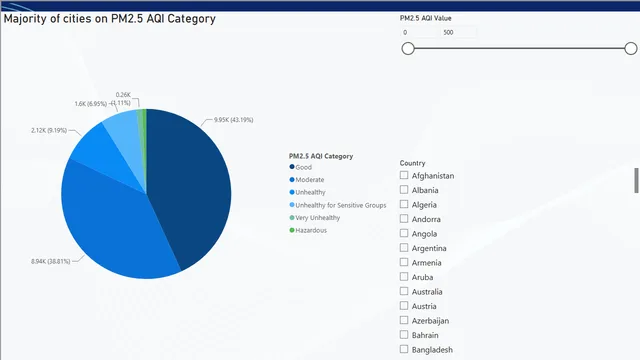Image resolution: width=640 pixels, height=360 pixels.
Task: Tick the Albania country checkbox
Action: pyautogui.click(x=404, y=190)
